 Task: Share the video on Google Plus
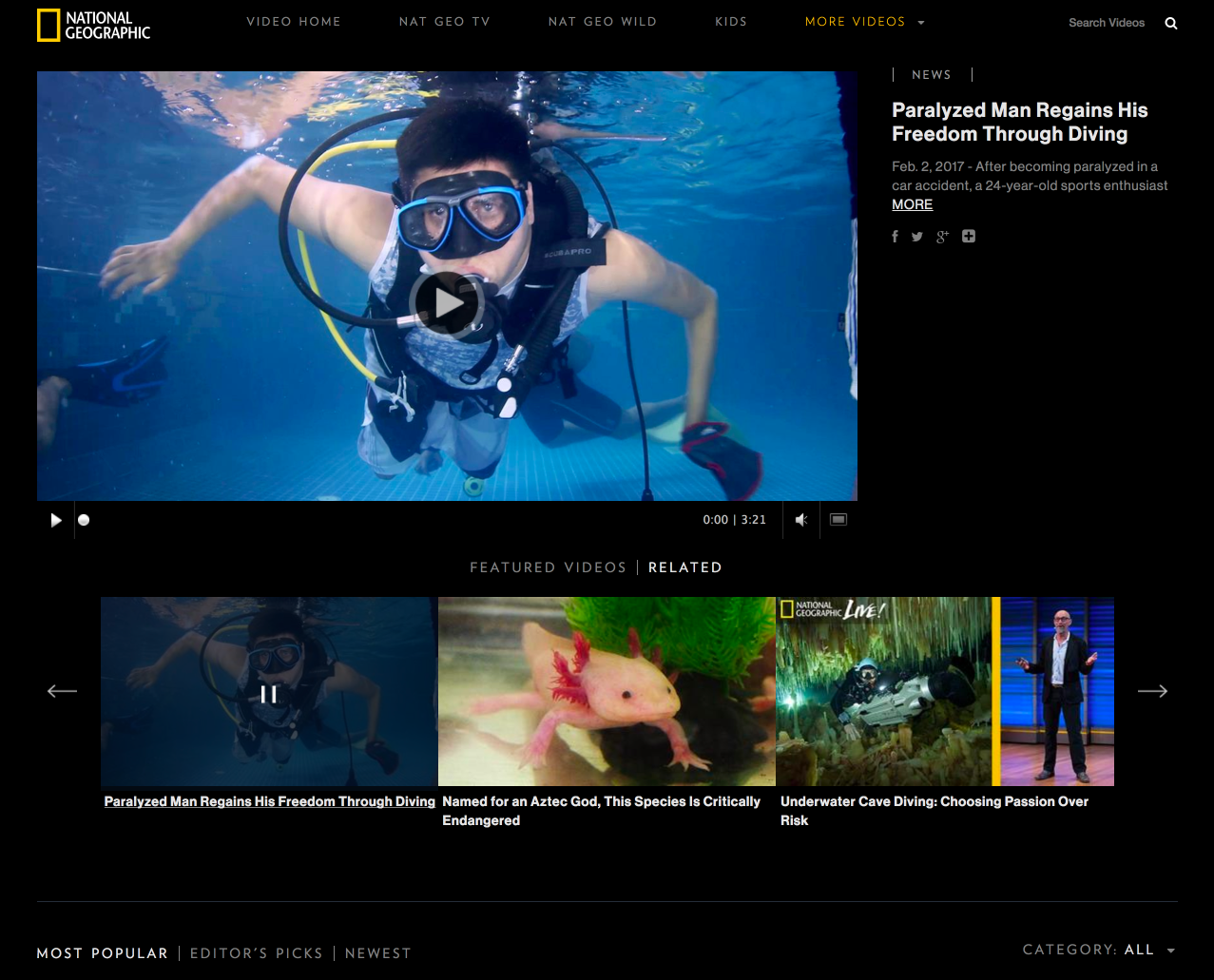point(942,237)
